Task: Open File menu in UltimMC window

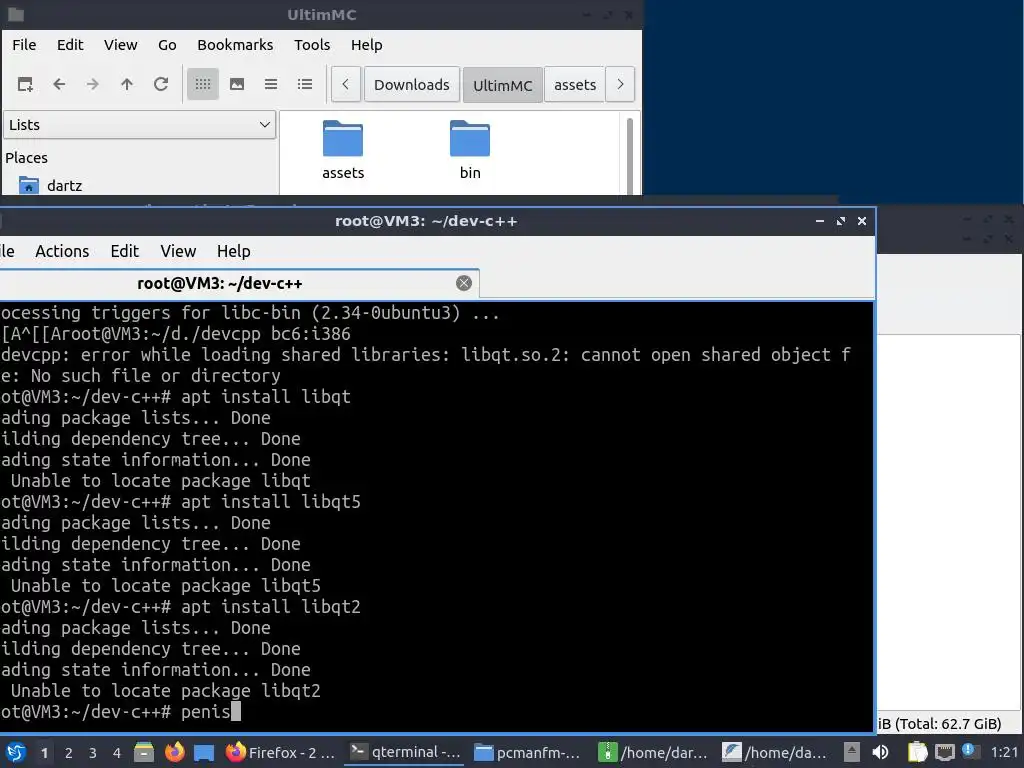Action: click(x=24, y=45)
